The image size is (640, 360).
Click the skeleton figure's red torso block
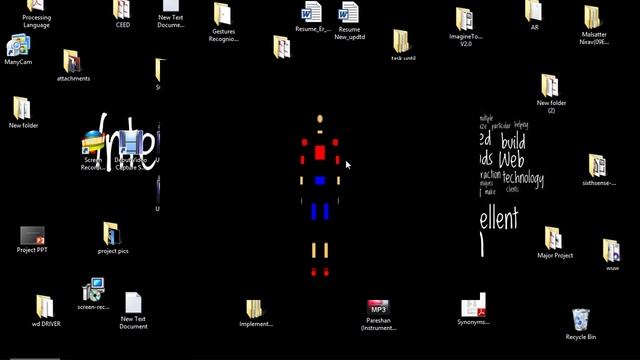[x=320, y=153]
